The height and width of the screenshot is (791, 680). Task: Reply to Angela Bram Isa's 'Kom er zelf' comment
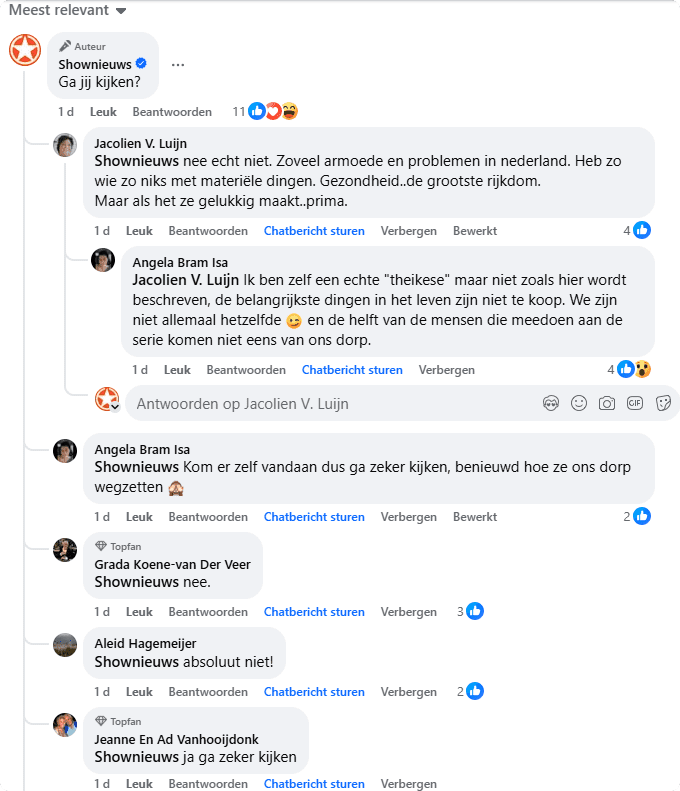point(208,517)
